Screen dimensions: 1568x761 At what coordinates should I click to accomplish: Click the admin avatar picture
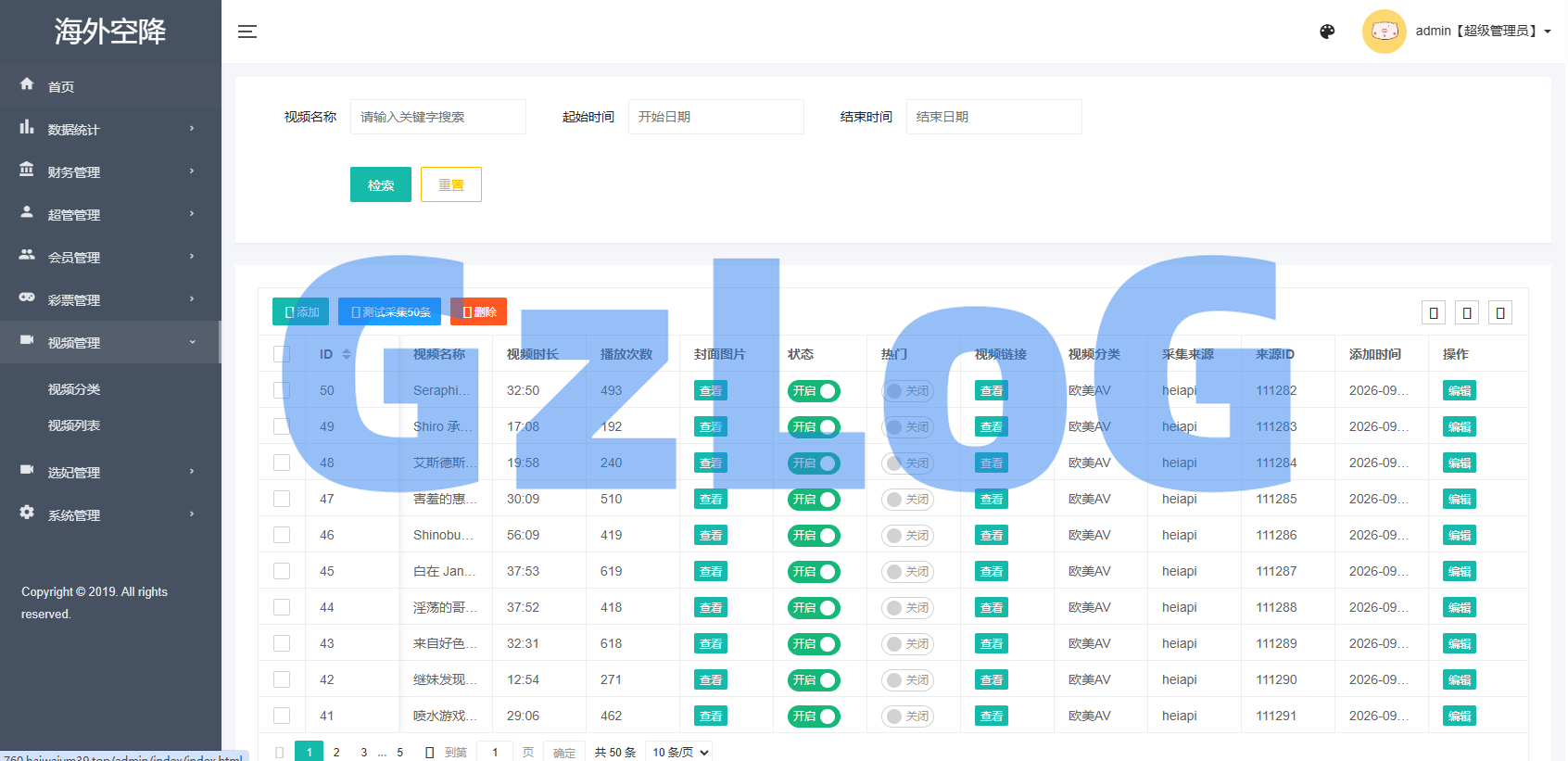[1385, 32]
